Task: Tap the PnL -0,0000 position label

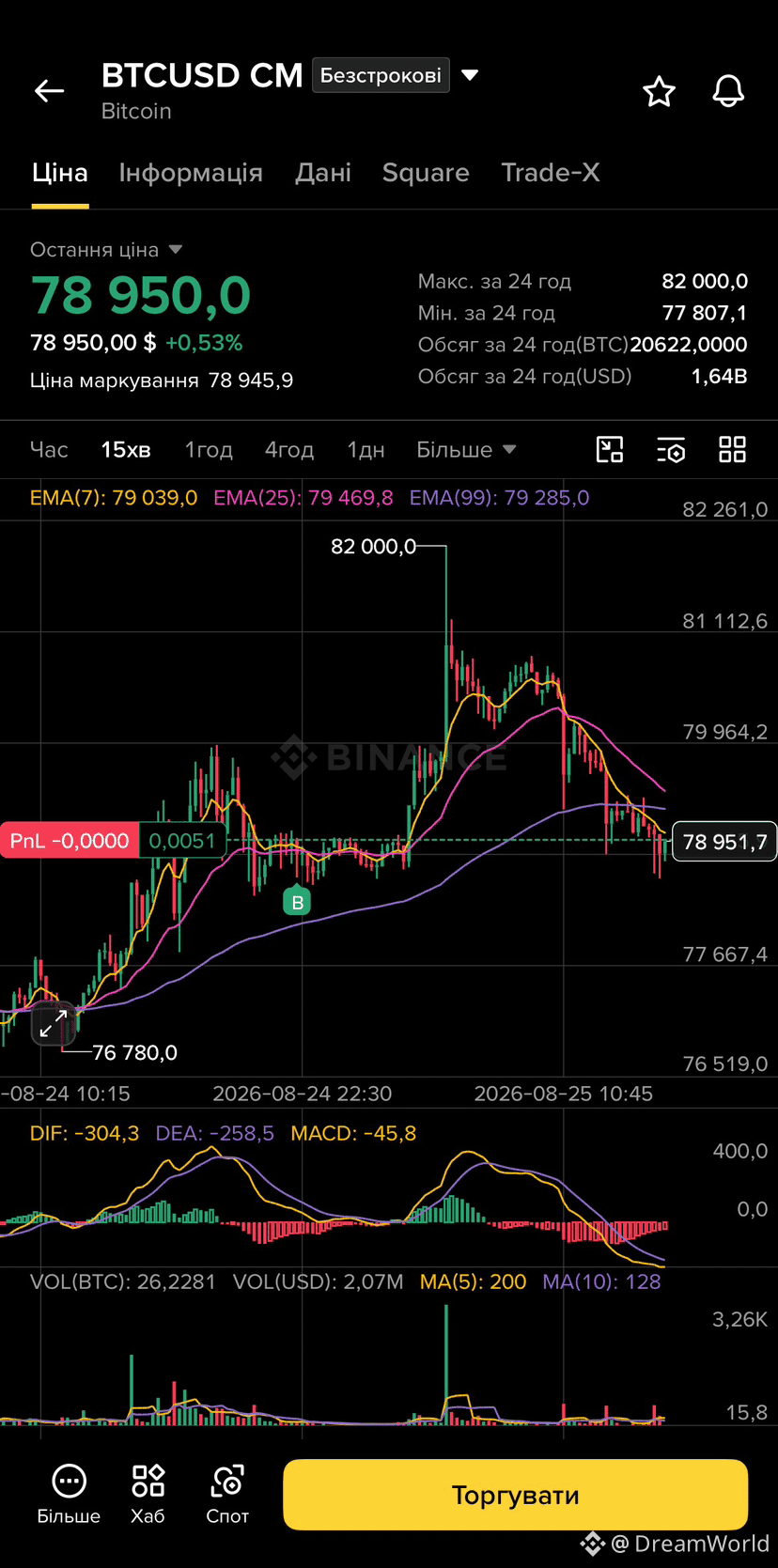Action: [x=70, y=841]
